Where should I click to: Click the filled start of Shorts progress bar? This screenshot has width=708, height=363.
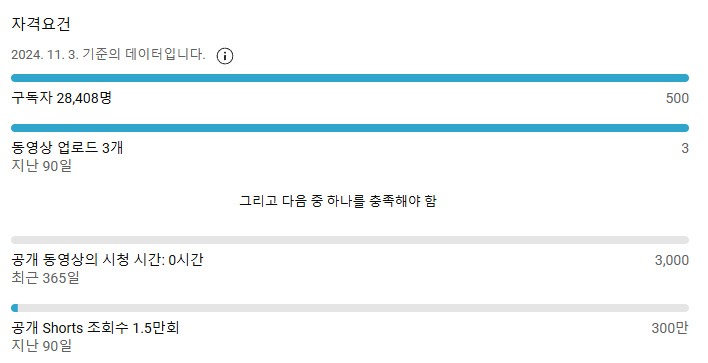14,308
